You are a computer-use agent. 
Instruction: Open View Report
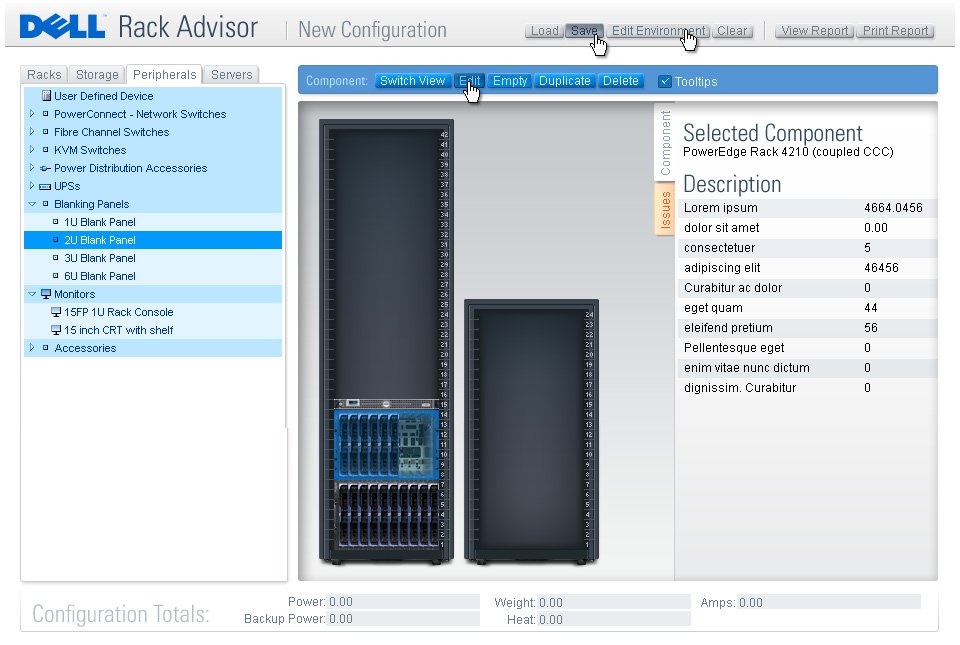coord(814,31)
